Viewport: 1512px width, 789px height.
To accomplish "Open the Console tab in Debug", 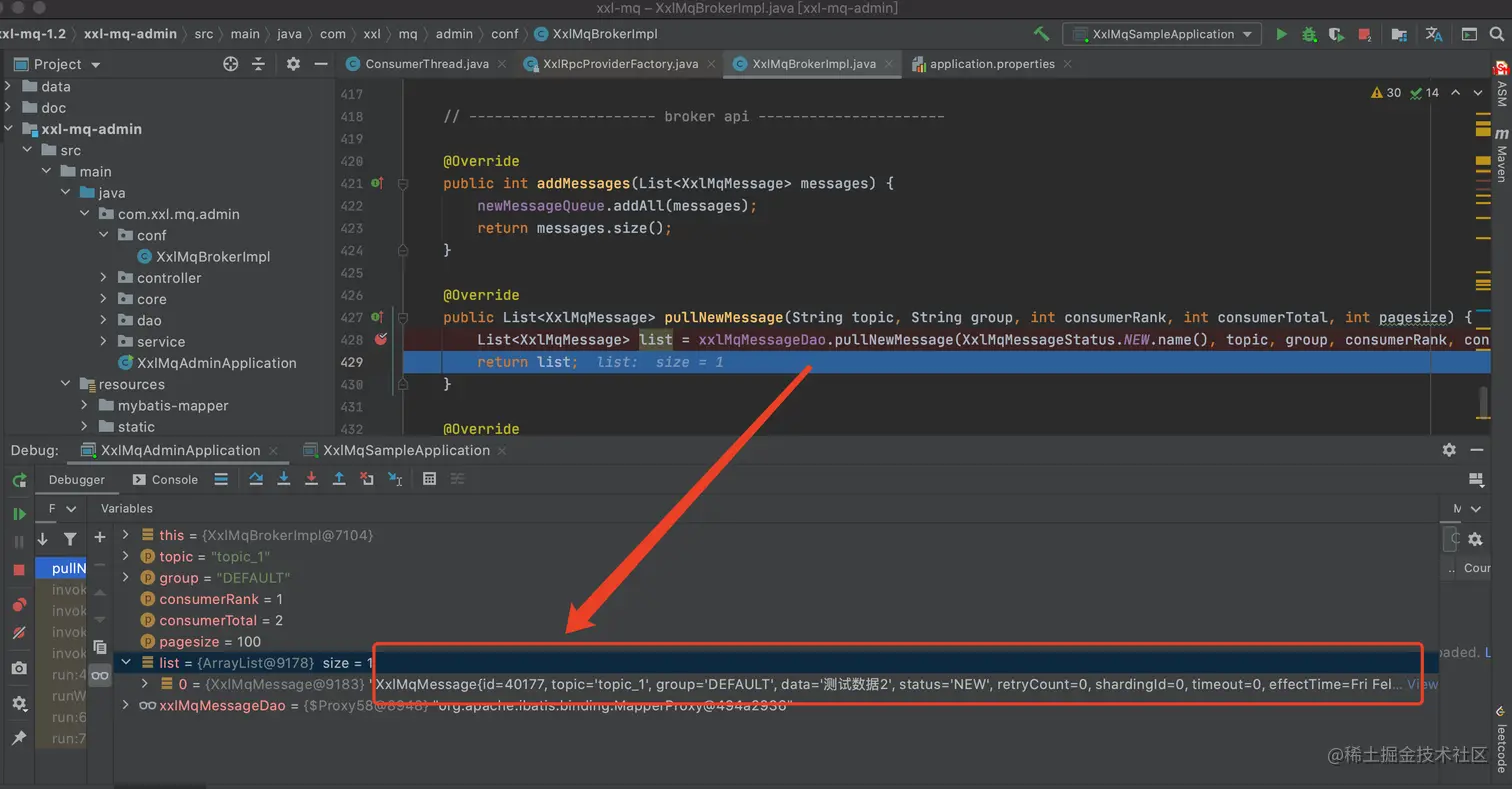I will coord(165,480).
